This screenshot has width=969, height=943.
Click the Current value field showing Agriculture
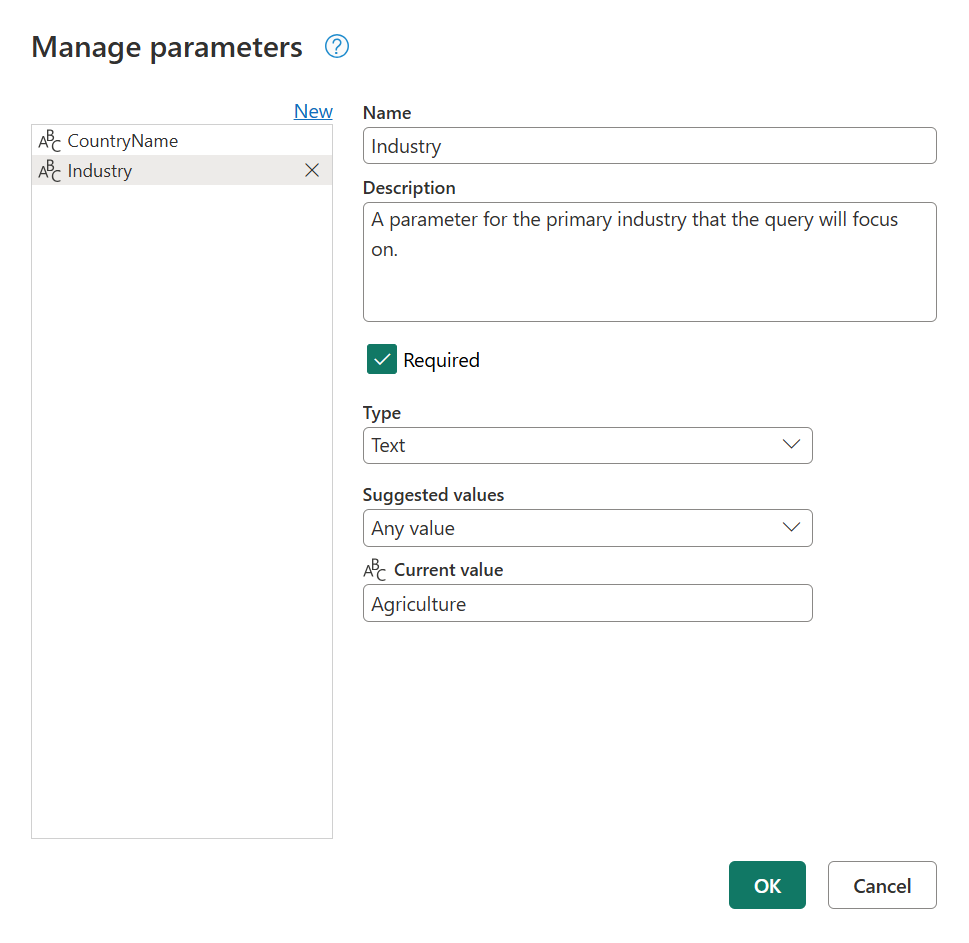click(587, 603)
